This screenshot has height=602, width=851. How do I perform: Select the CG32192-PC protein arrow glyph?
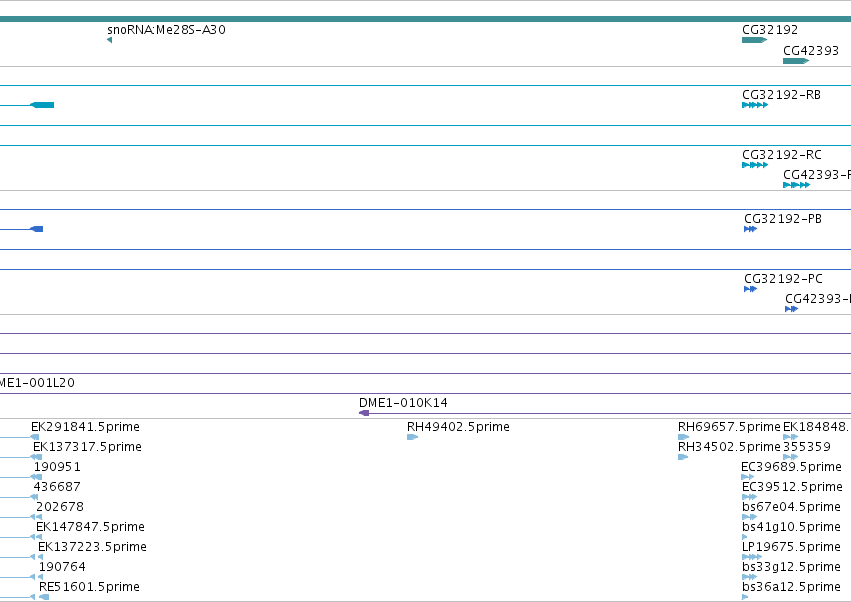751,289
